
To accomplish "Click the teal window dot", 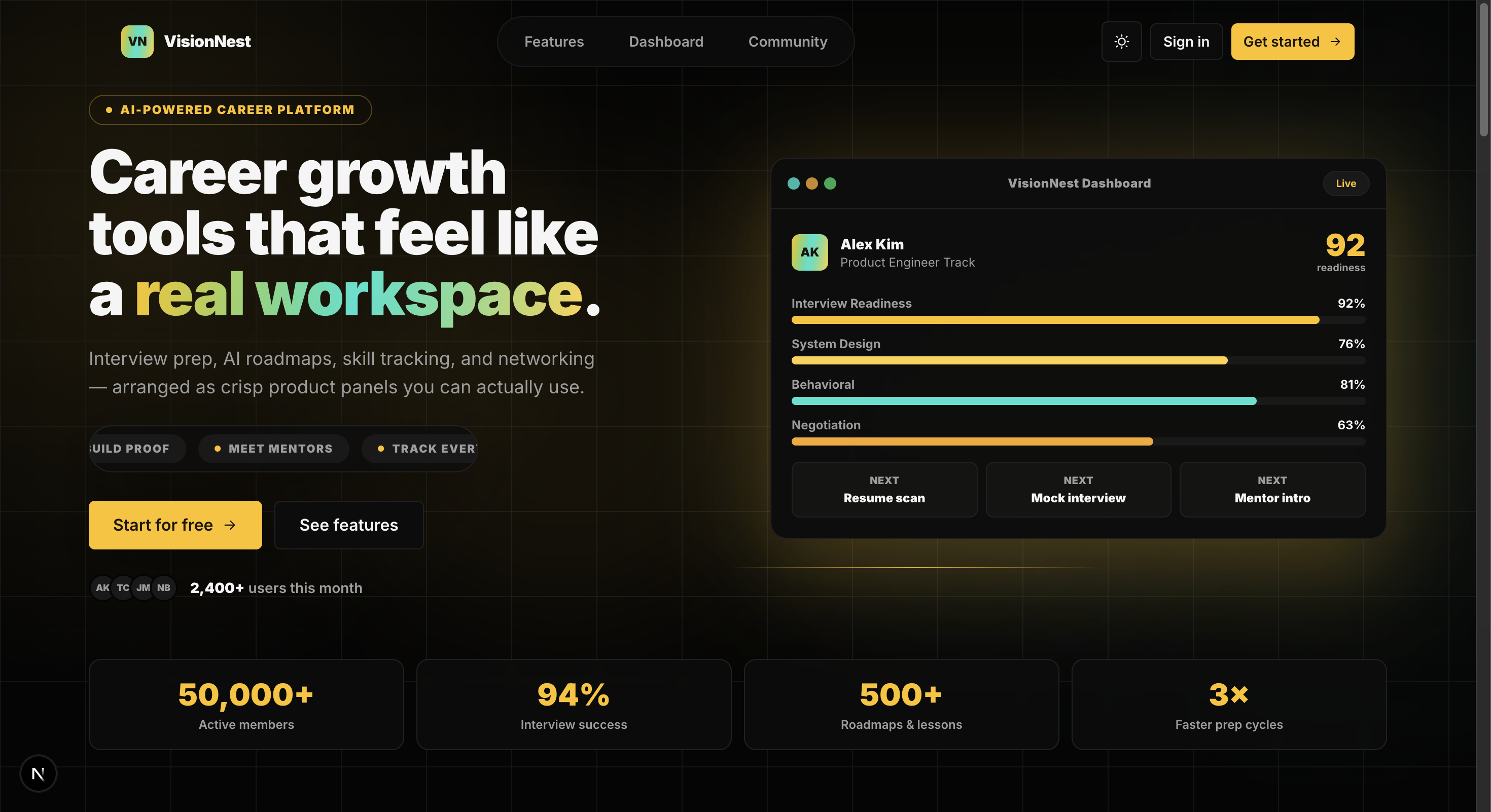I will [794, 183].
